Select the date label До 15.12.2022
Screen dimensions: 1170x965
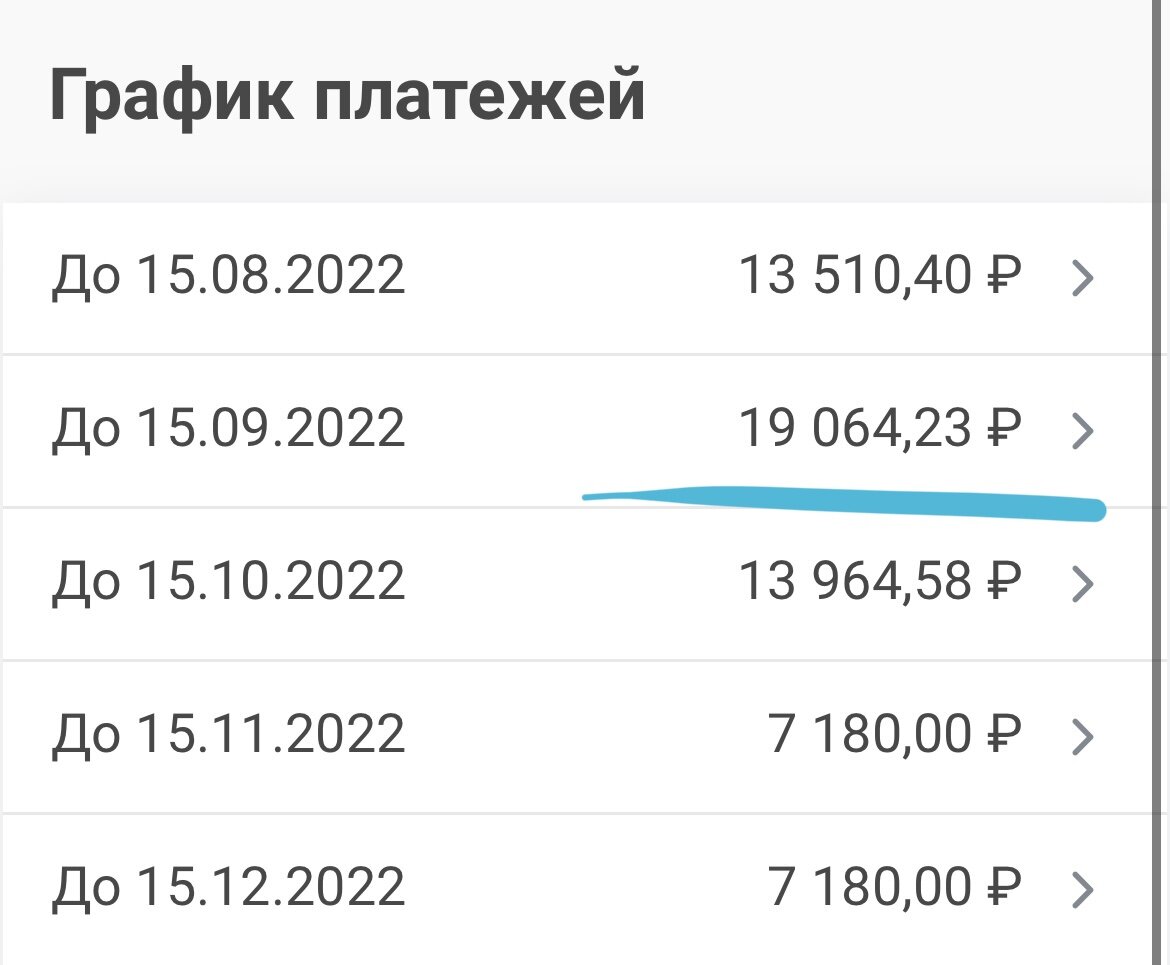click(x=230, y=886)
